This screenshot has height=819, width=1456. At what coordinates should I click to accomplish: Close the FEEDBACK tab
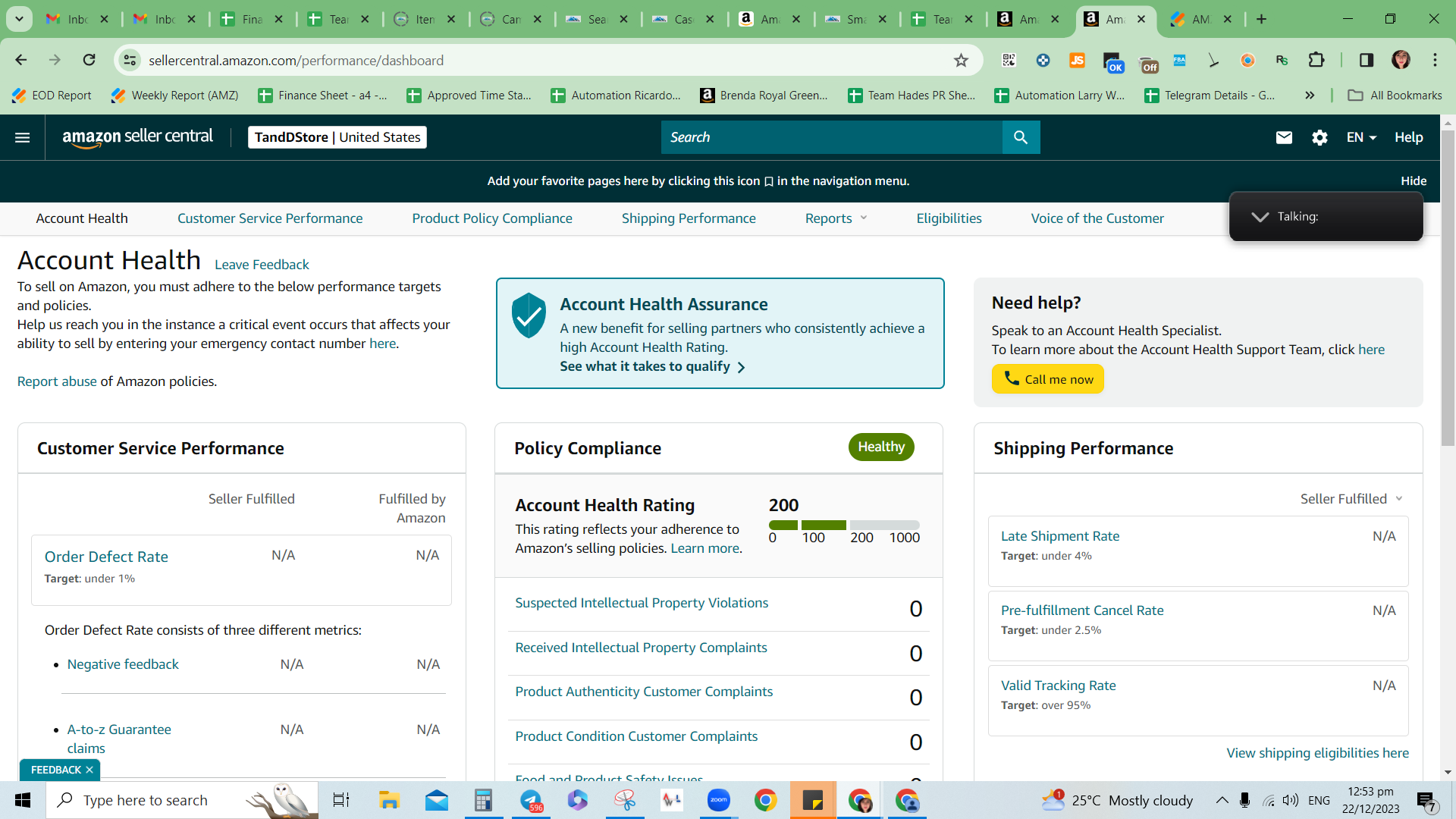pos(89,770)
